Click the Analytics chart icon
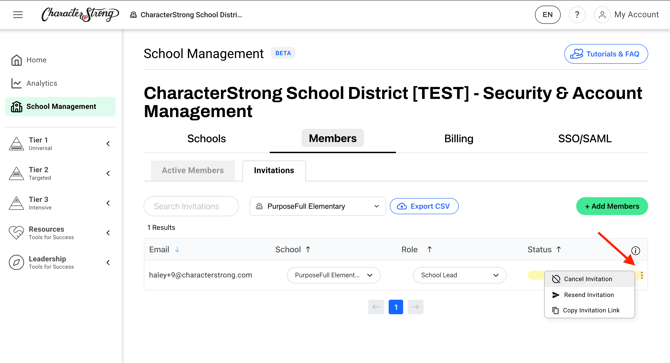This screenshot has width=670, height=363. (16, 83)
